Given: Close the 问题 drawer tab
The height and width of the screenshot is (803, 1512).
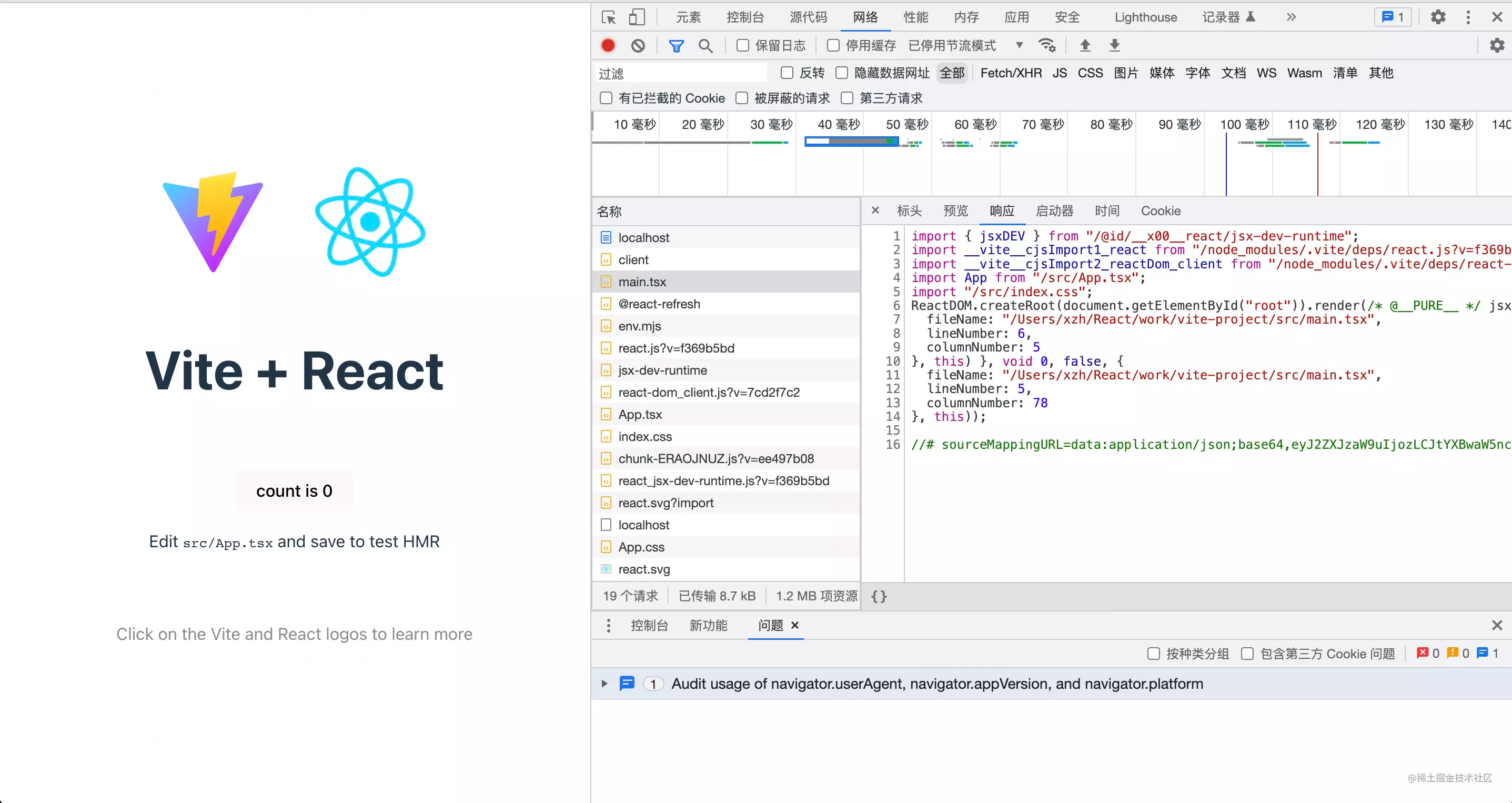Looking at the screenshot, I should click(x=795, y=625).
